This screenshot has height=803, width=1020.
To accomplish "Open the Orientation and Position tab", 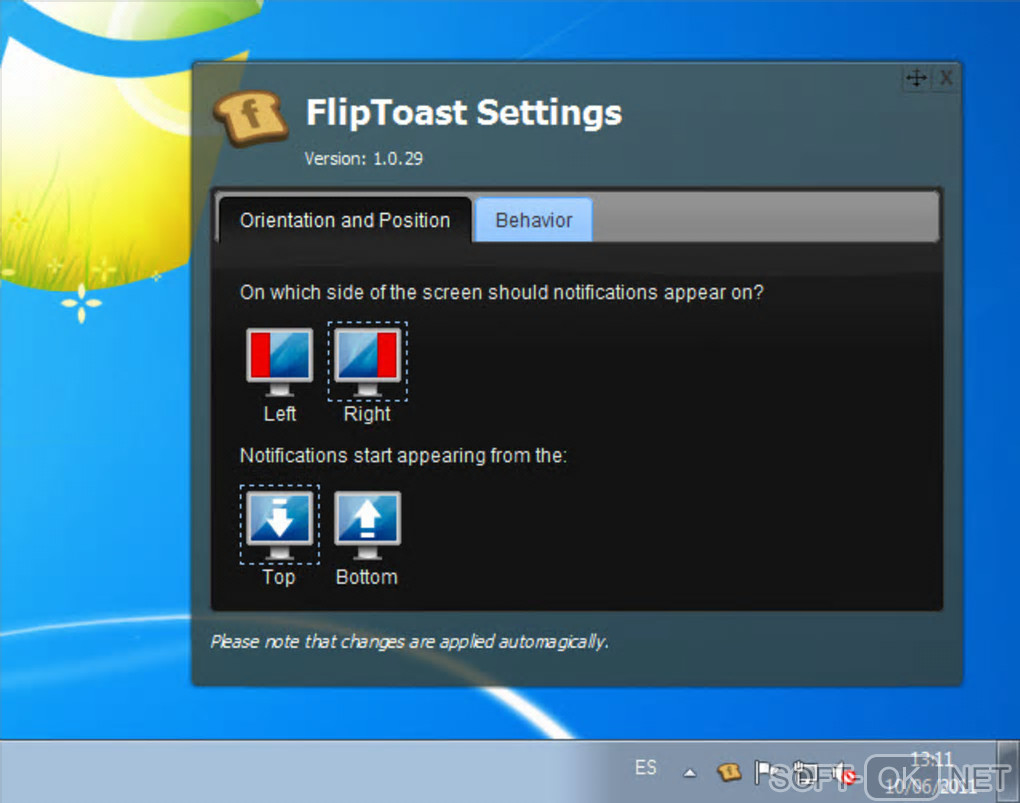I will click(x=345, y=220).
